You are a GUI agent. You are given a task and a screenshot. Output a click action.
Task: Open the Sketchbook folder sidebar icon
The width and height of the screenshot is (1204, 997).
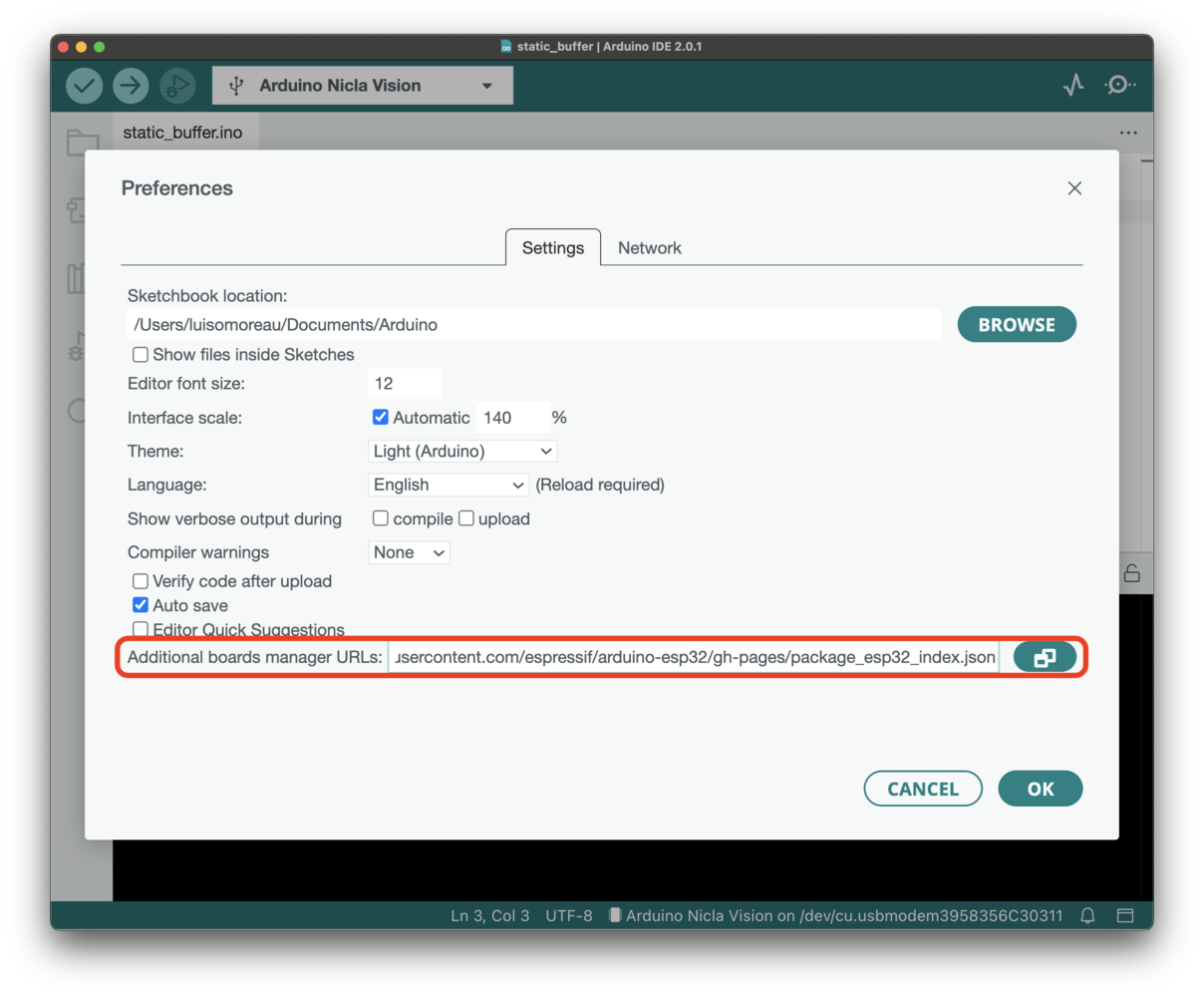(x=82, y=143)
